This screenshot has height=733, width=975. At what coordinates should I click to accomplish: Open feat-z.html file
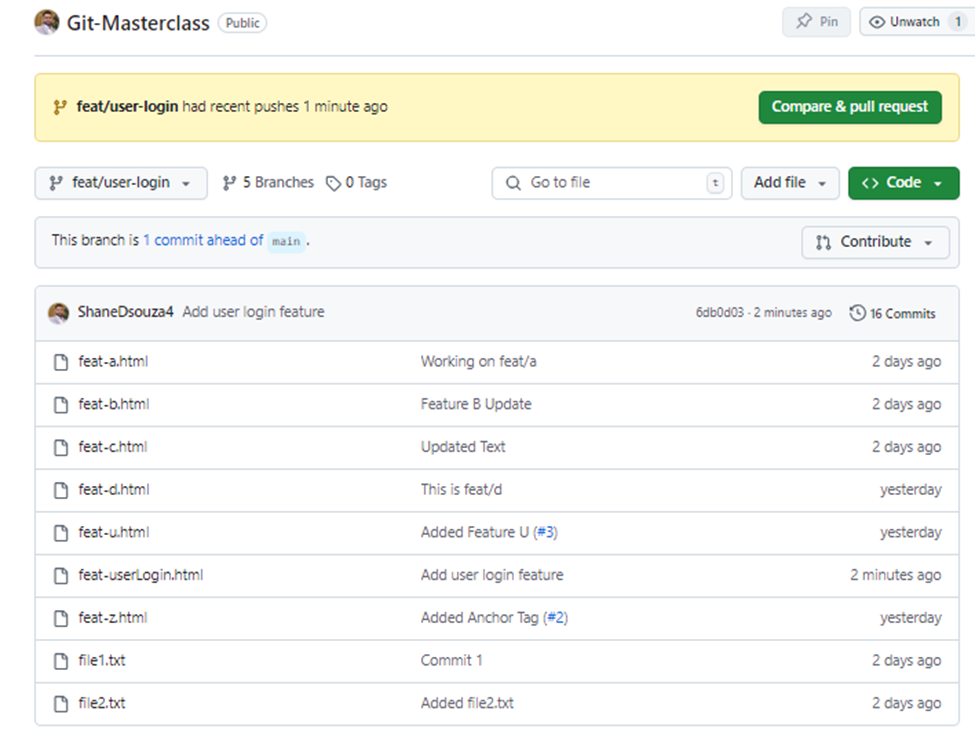pyautogui.click(x=113, y=617)
